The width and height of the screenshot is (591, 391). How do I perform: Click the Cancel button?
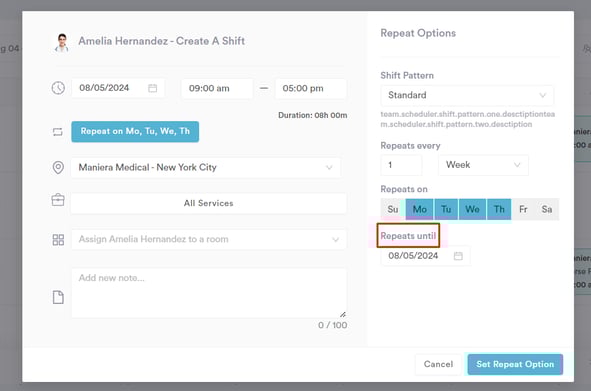click(x=438, y=364)
